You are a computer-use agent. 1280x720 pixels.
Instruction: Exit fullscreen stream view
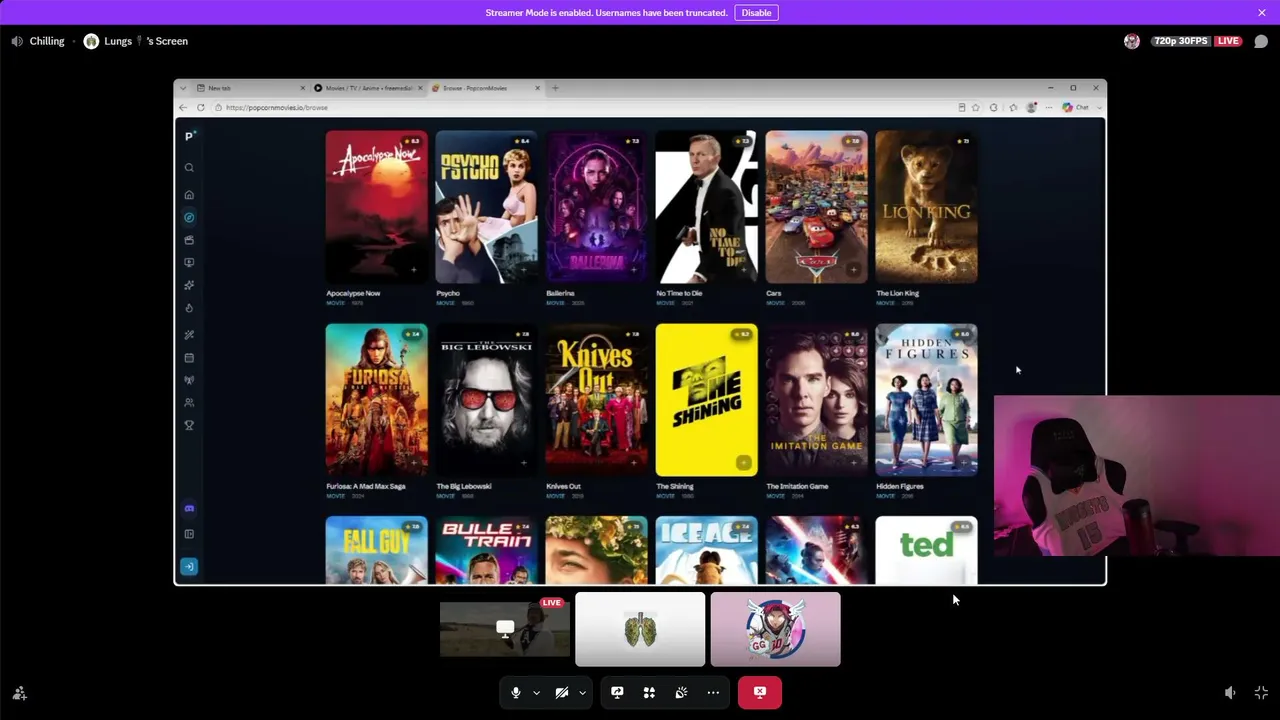(1261, 693)
